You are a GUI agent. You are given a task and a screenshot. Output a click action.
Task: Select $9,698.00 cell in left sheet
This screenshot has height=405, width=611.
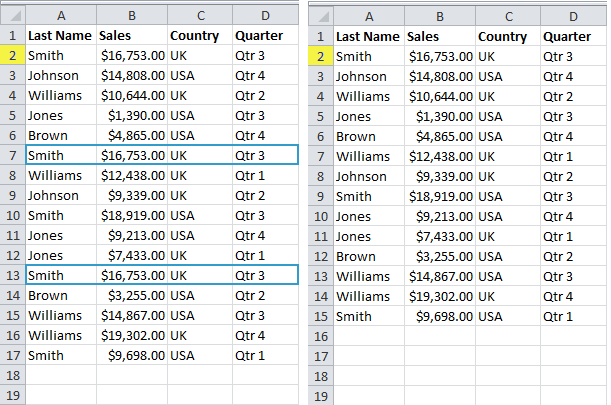click(132, 355)
